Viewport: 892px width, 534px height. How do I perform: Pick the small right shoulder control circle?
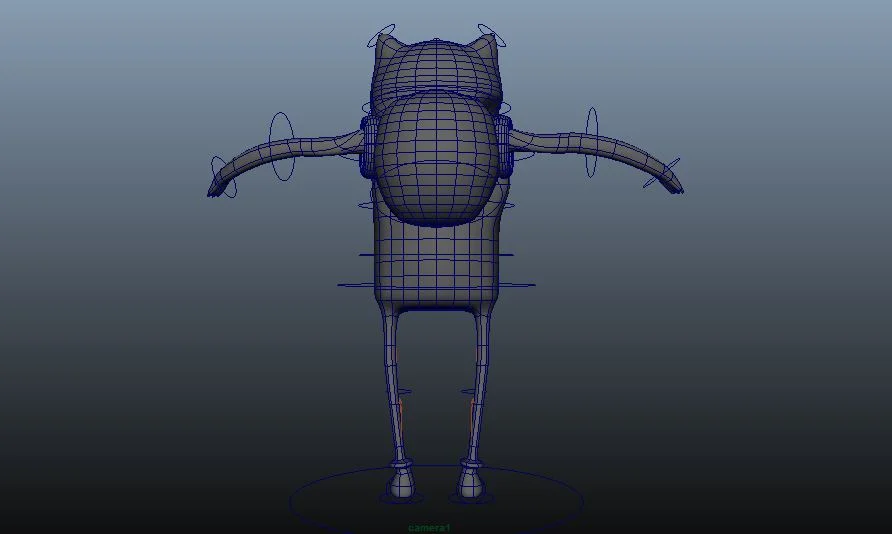[x=505, y=107]
